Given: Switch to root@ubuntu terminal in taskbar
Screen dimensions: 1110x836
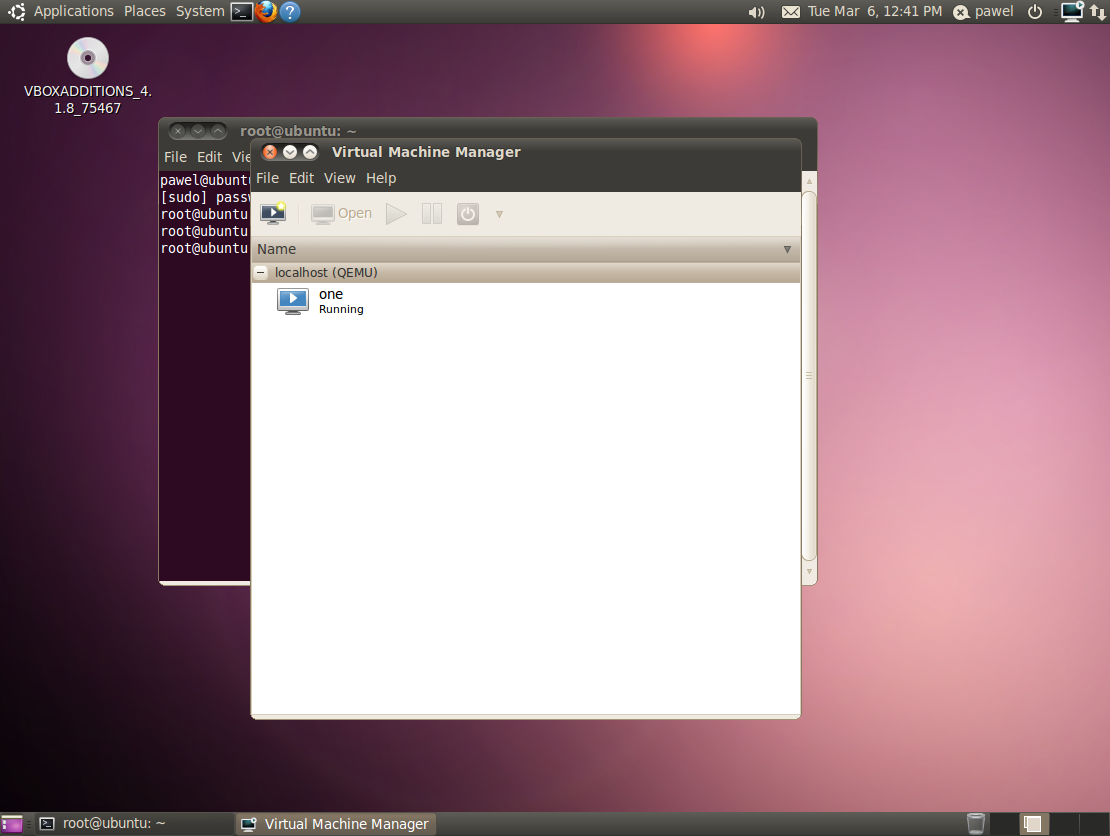Looking at the screenshot, I should pos(102,824).
